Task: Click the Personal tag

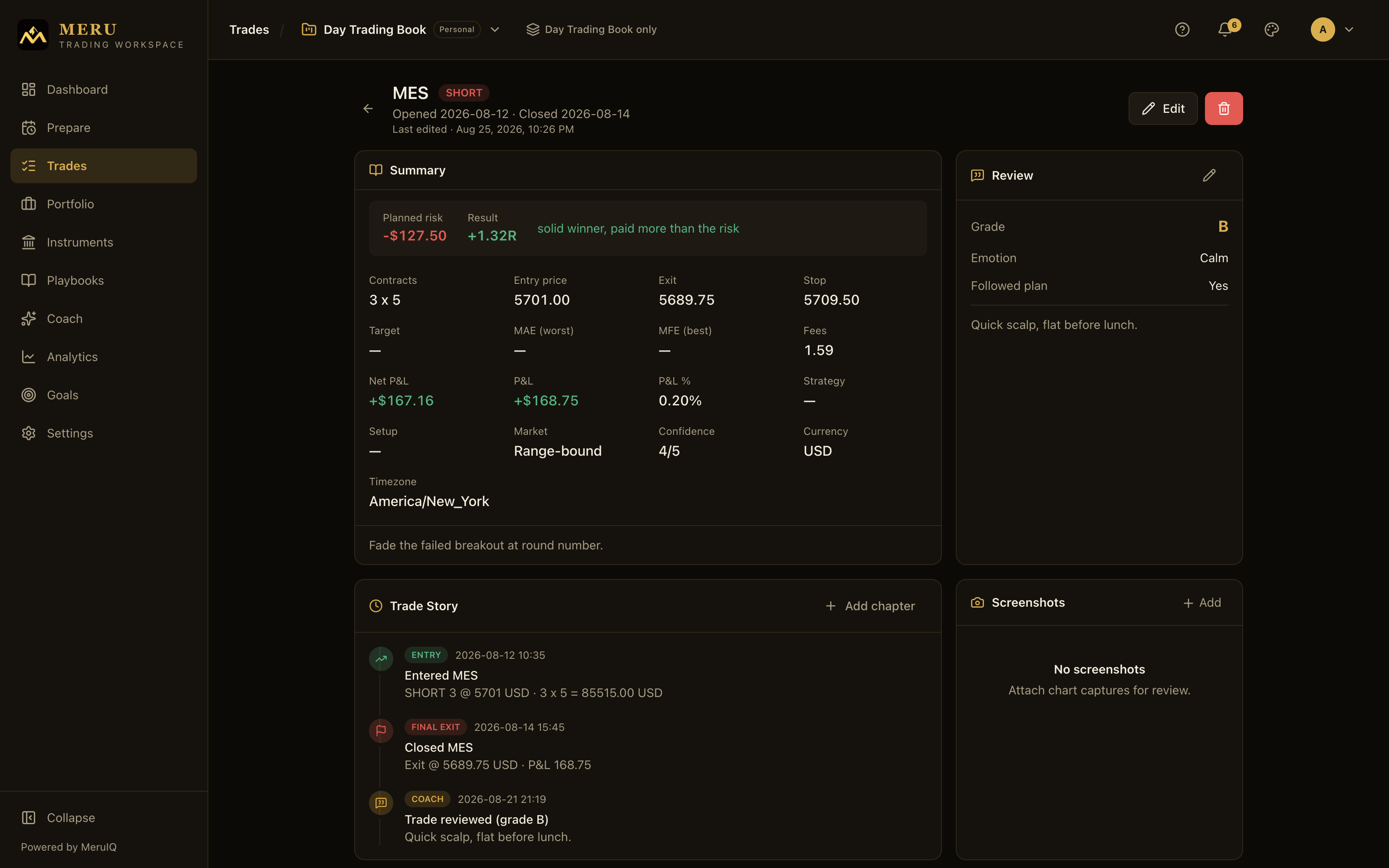Action: (x=457, y=29)
